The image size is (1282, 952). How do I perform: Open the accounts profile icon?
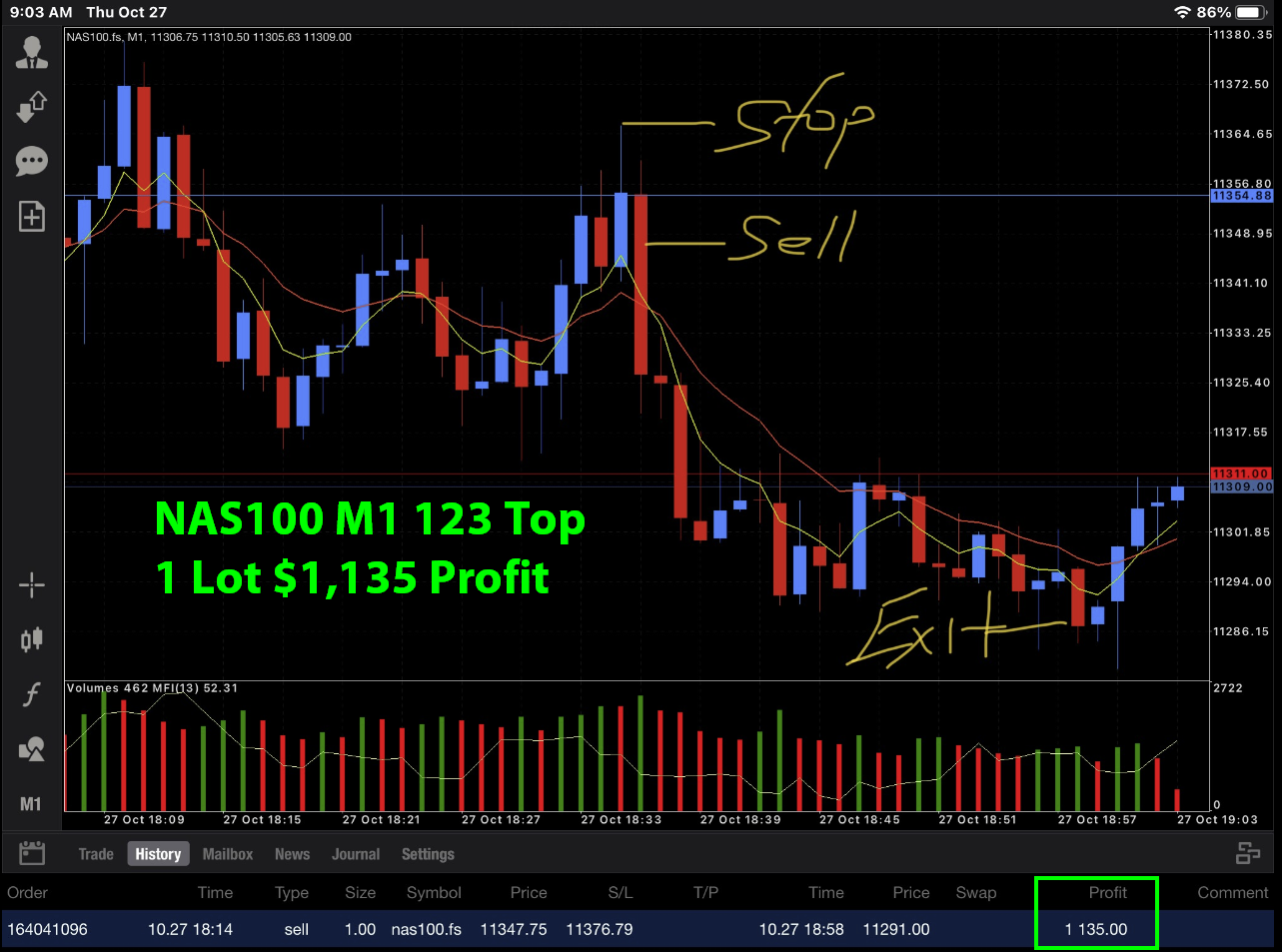coord(32,52)
